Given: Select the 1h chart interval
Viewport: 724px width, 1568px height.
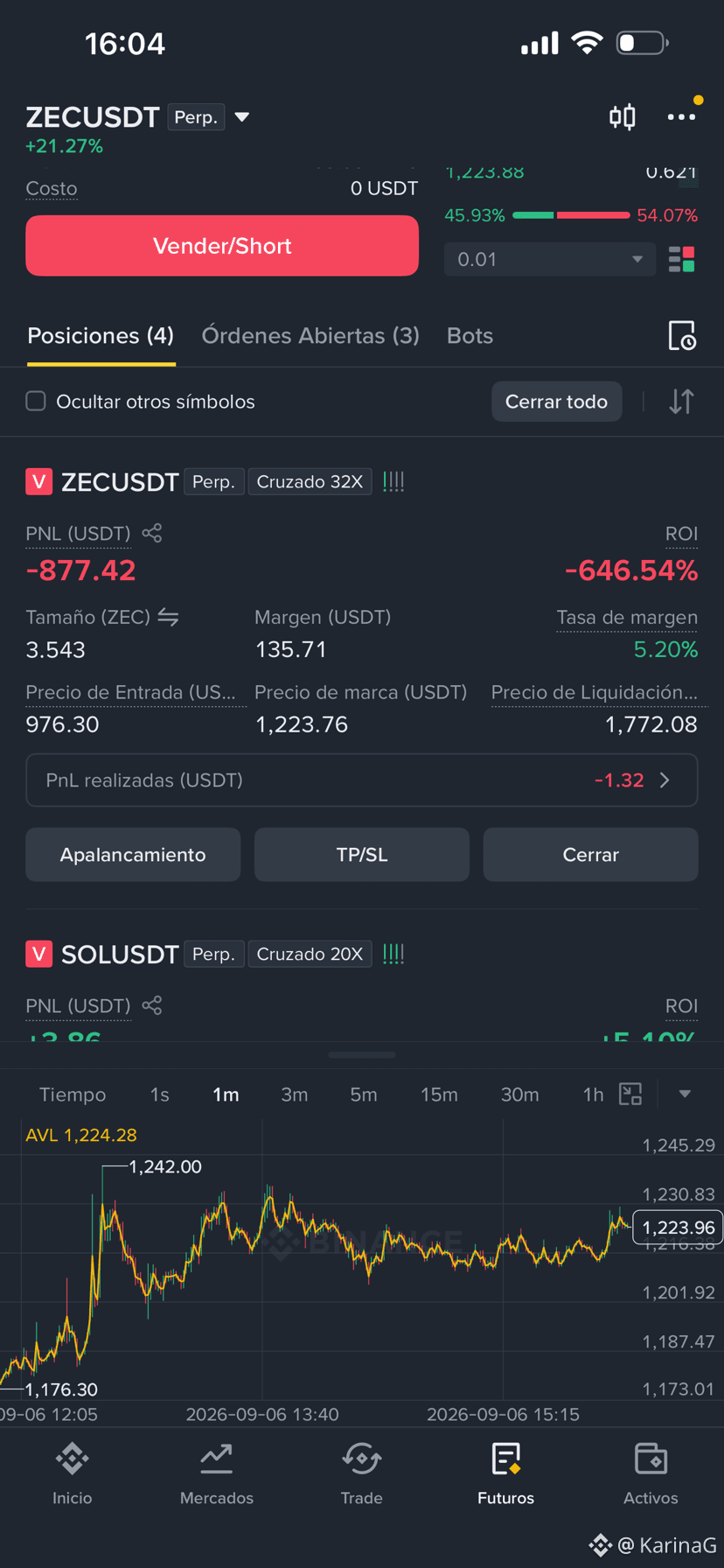Looking at the screenshot, I should tap(594, 1095).
